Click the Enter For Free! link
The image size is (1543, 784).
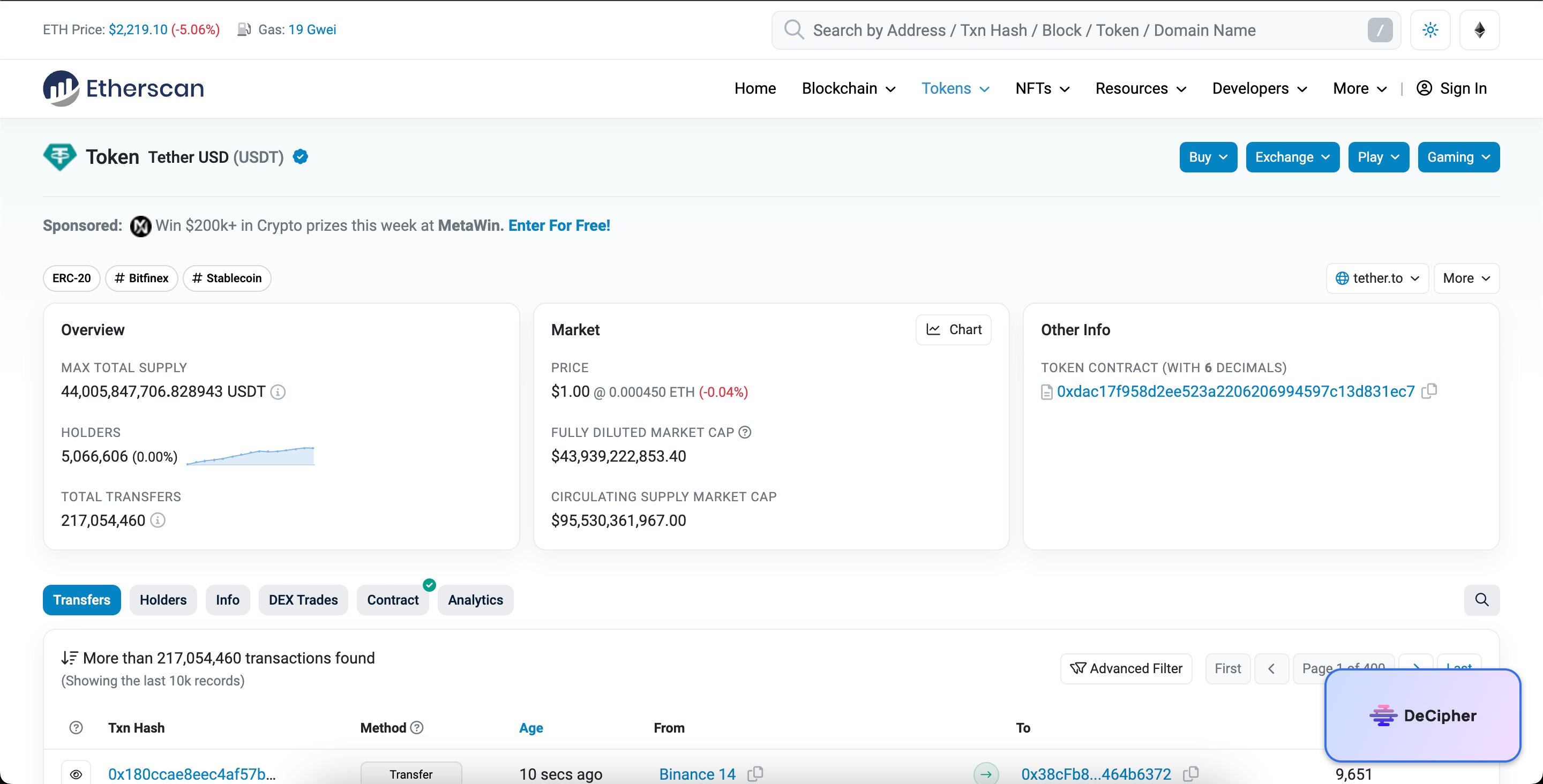(559, 225)
